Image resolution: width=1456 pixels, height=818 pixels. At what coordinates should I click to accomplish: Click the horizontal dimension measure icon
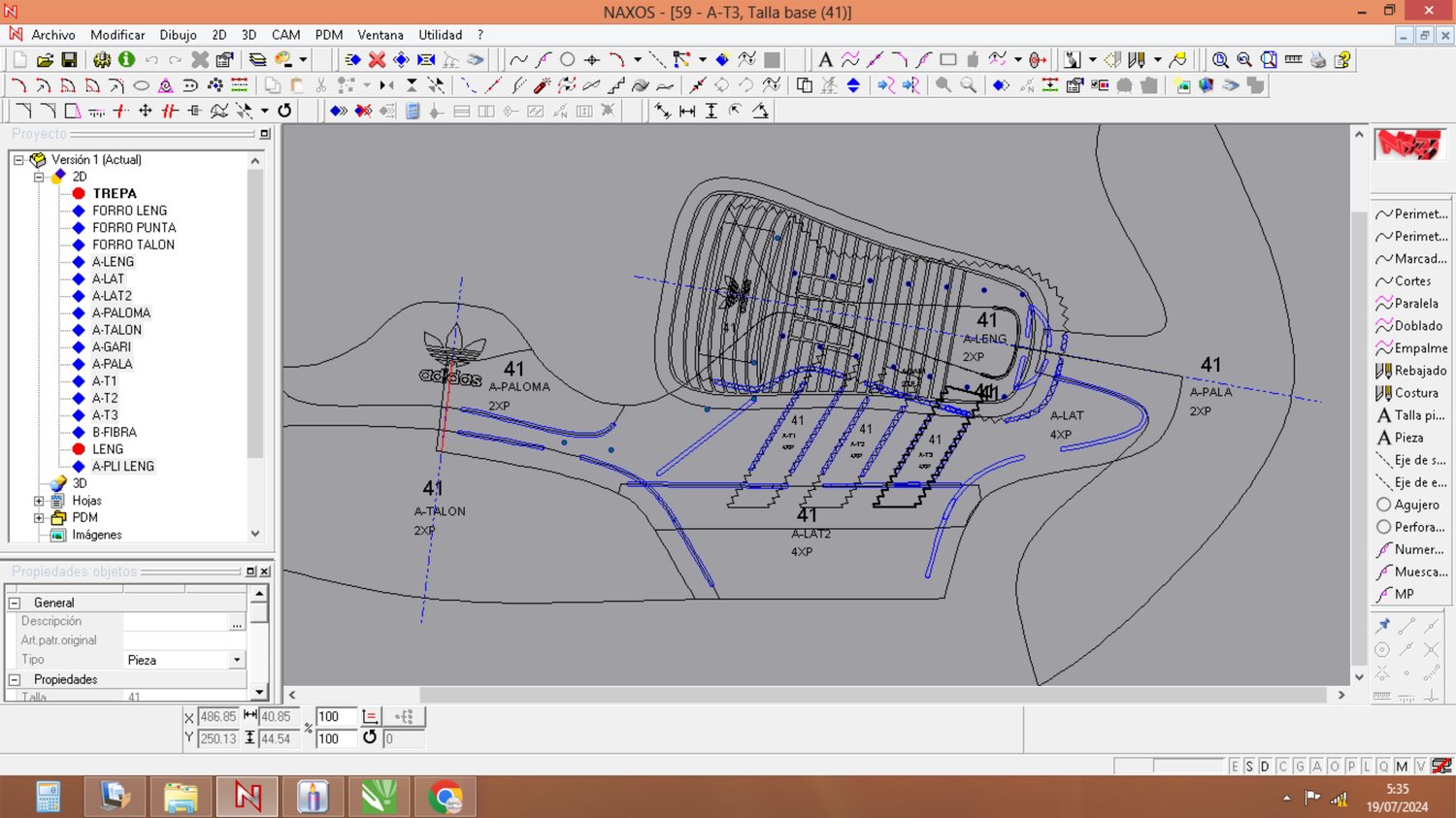tap(687, 112)
